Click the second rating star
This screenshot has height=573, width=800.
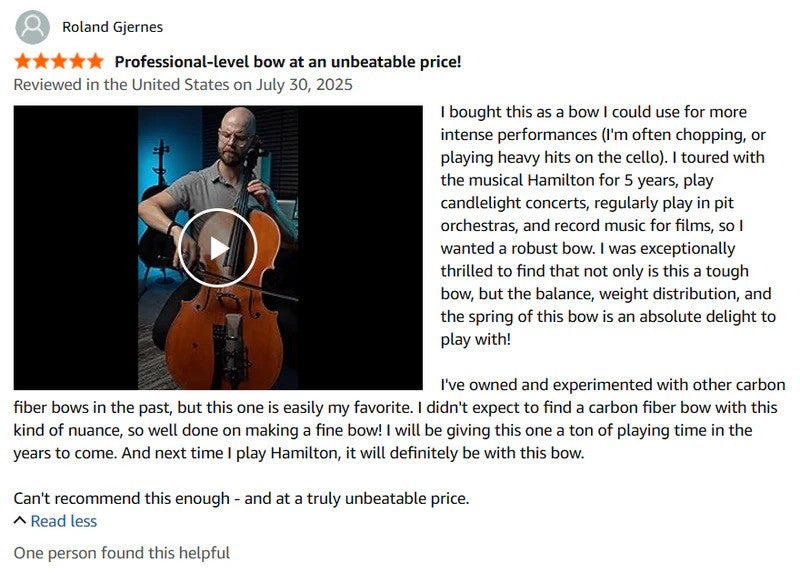coord(40,61)
